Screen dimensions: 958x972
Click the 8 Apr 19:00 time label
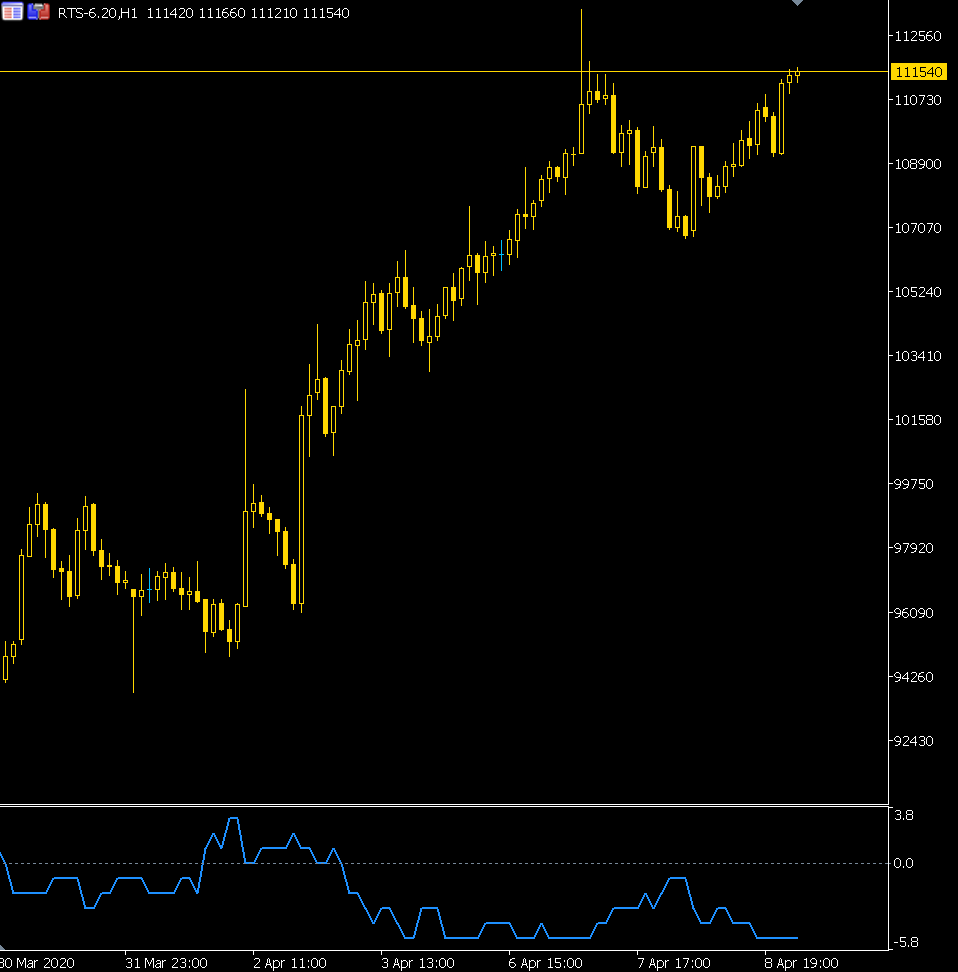[801, 963]
